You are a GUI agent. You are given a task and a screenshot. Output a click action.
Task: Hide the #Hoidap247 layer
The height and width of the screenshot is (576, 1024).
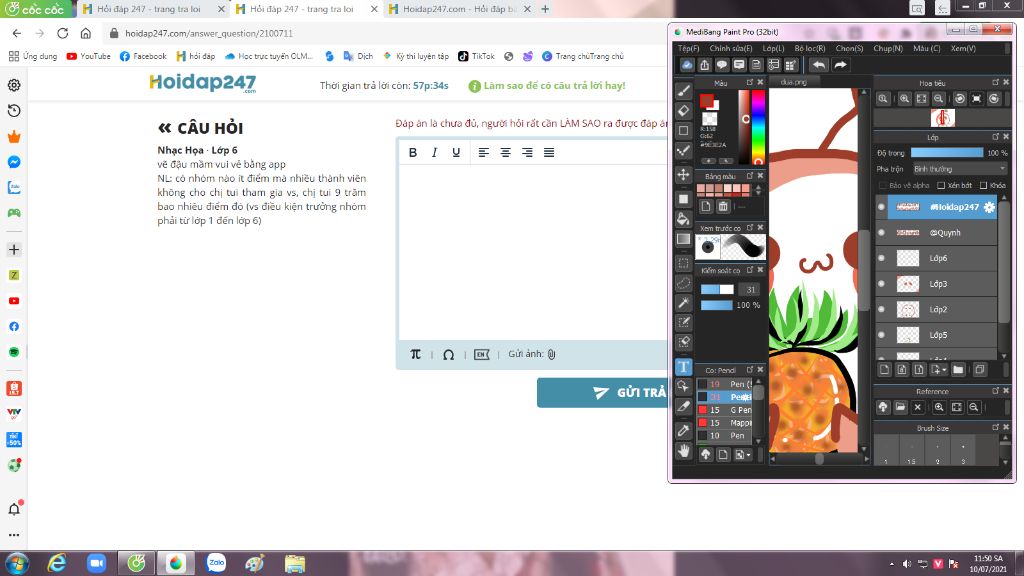point(882,207)
